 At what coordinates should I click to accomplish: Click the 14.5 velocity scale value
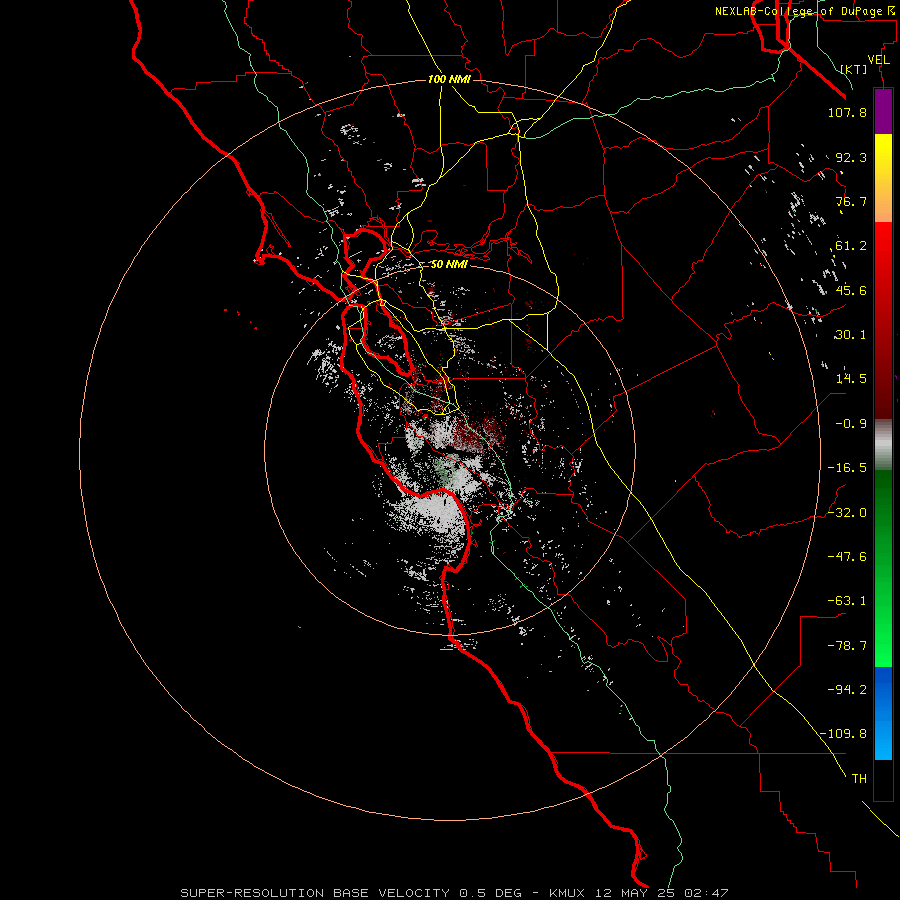[851, 379]
